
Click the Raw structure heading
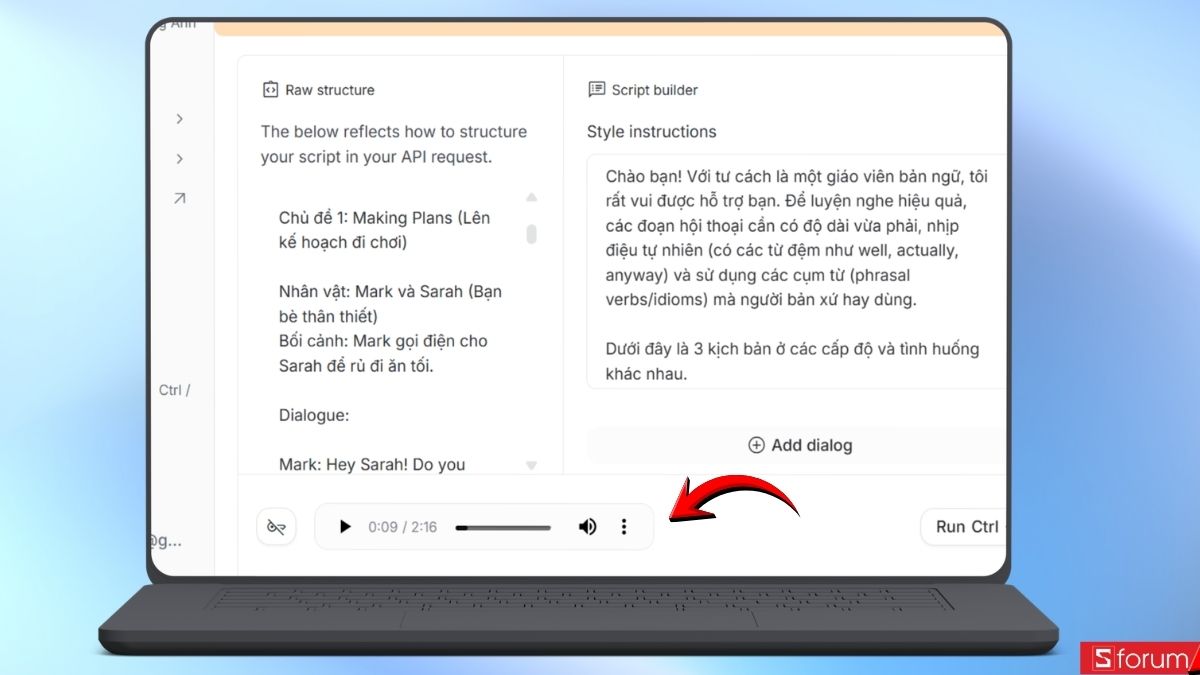pos(330,90)
